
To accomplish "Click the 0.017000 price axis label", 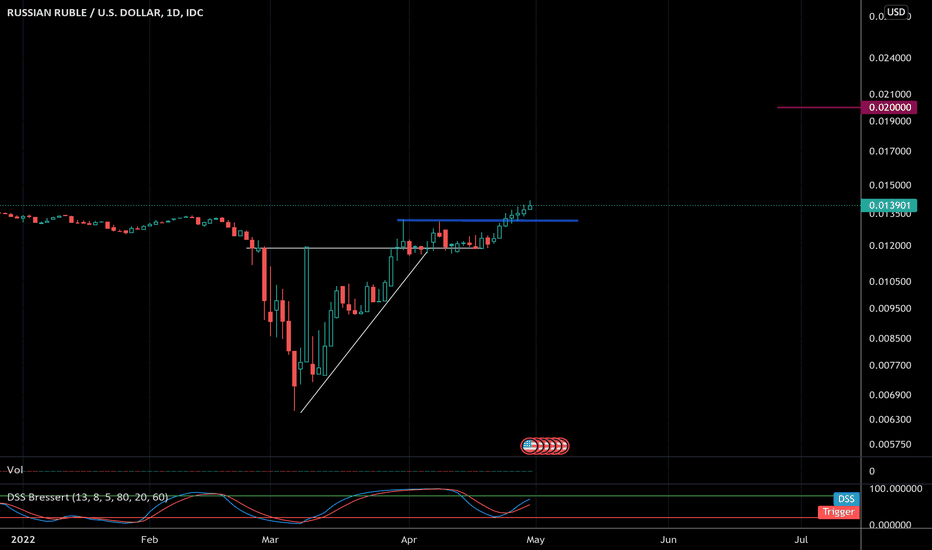I will tap(890, 151).
